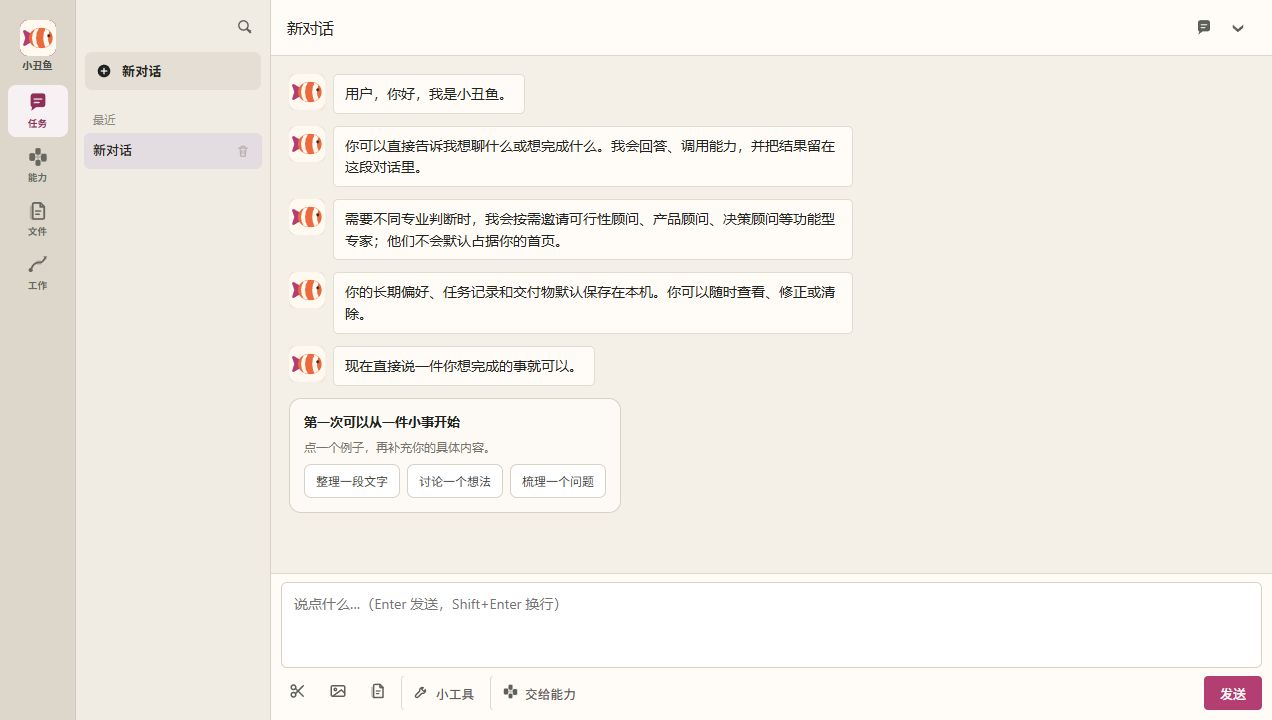
Task: Click the chat bubble icon in header
Action: 1204,27
